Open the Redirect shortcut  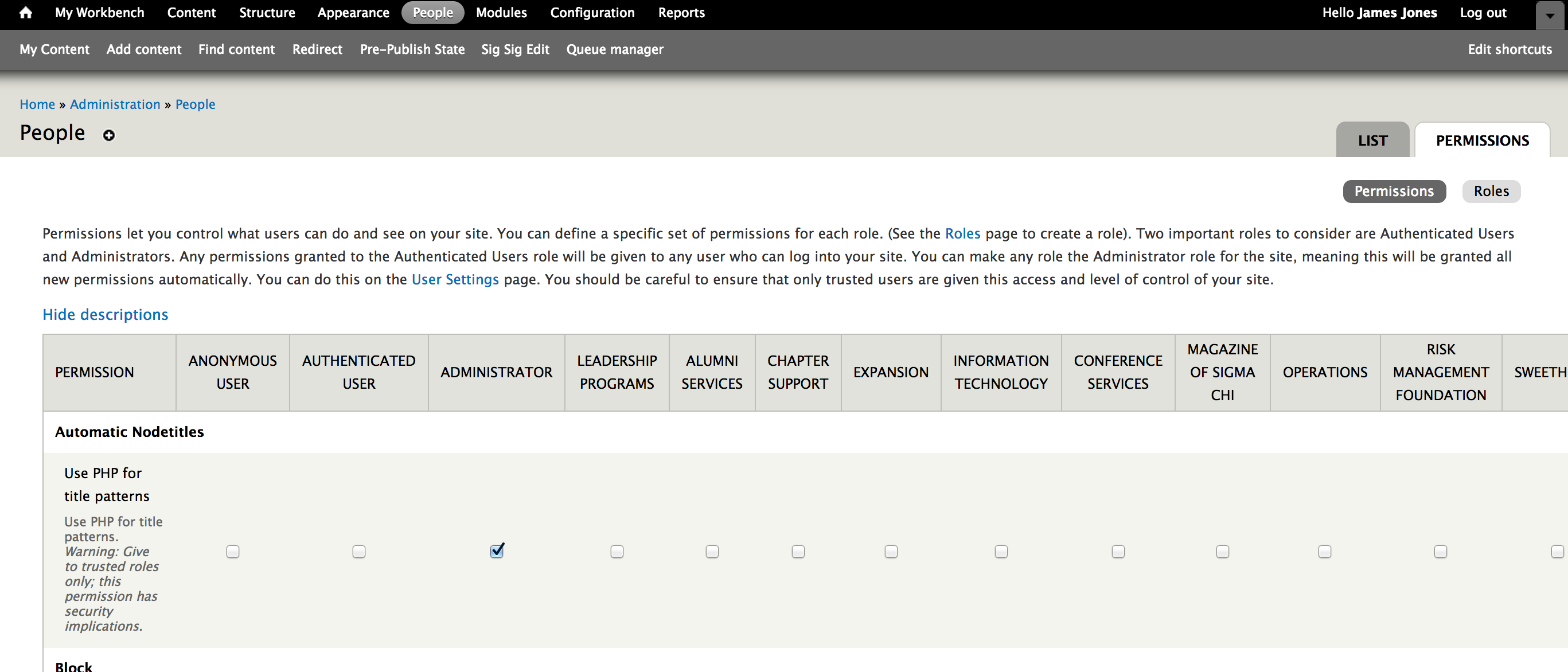pos(317,49)
